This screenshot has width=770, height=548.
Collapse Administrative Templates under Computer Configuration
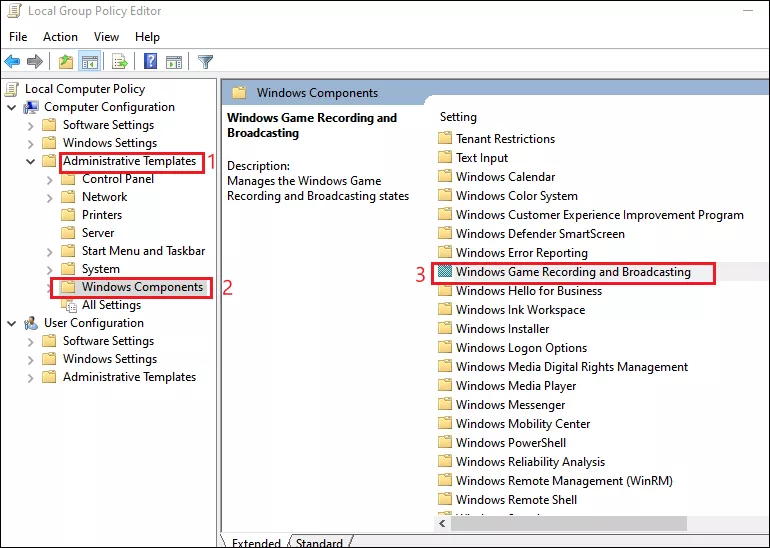click(30, 161)
